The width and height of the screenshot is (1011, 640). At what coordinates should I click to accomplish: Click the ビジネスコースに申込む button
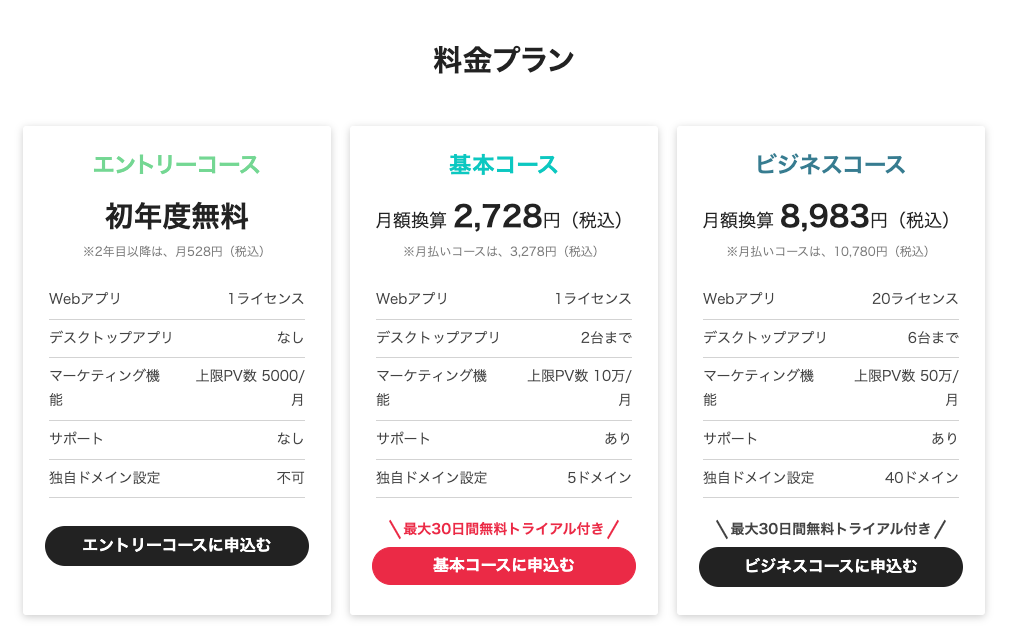830,567
